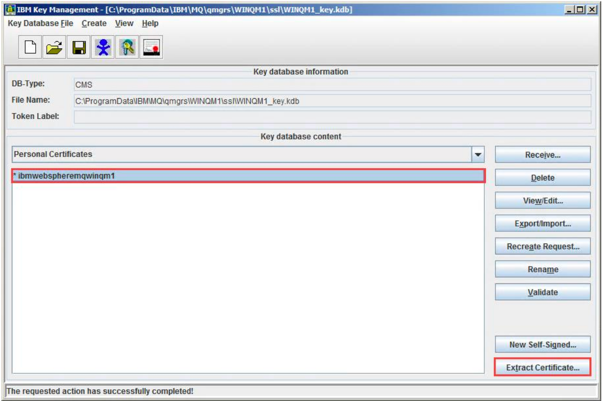Click the IBM Key Management title bar icon
Image resolution: width=610 pixels, height=401 pixels.
(10, 9)
